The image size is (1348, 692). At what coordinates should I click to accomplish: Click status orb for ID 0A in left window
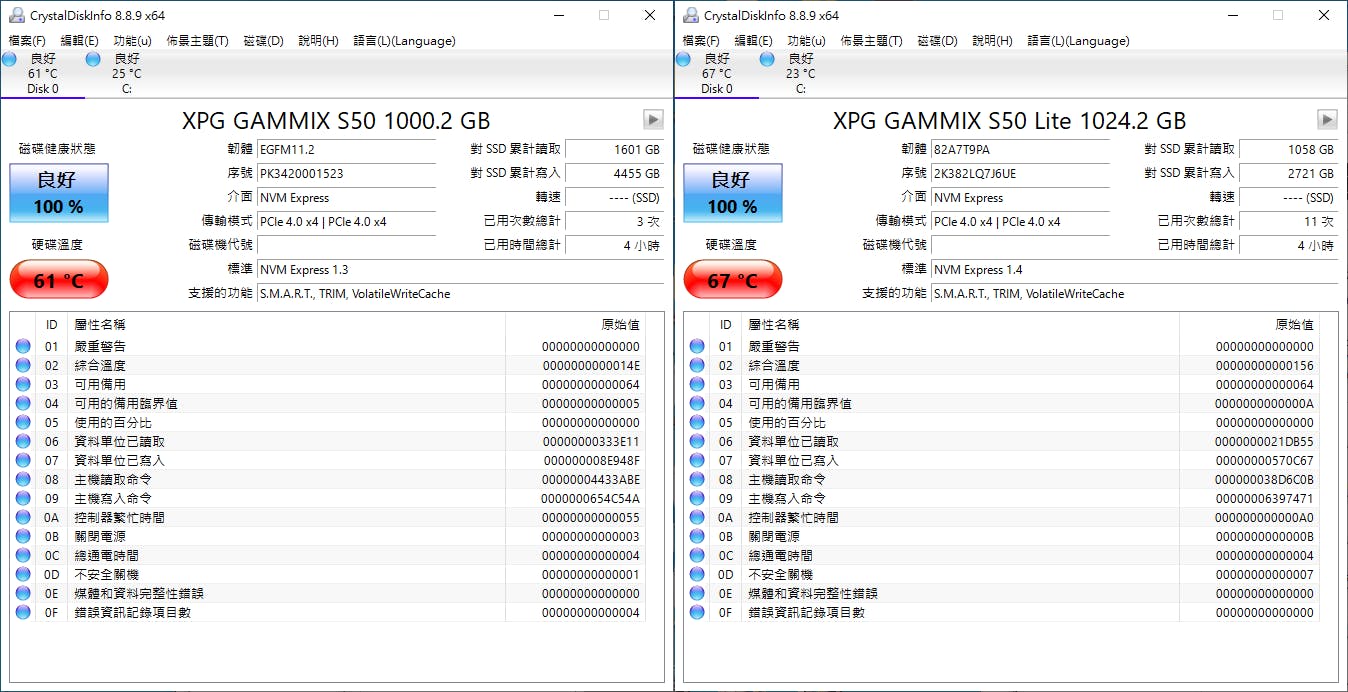[23, 517]
